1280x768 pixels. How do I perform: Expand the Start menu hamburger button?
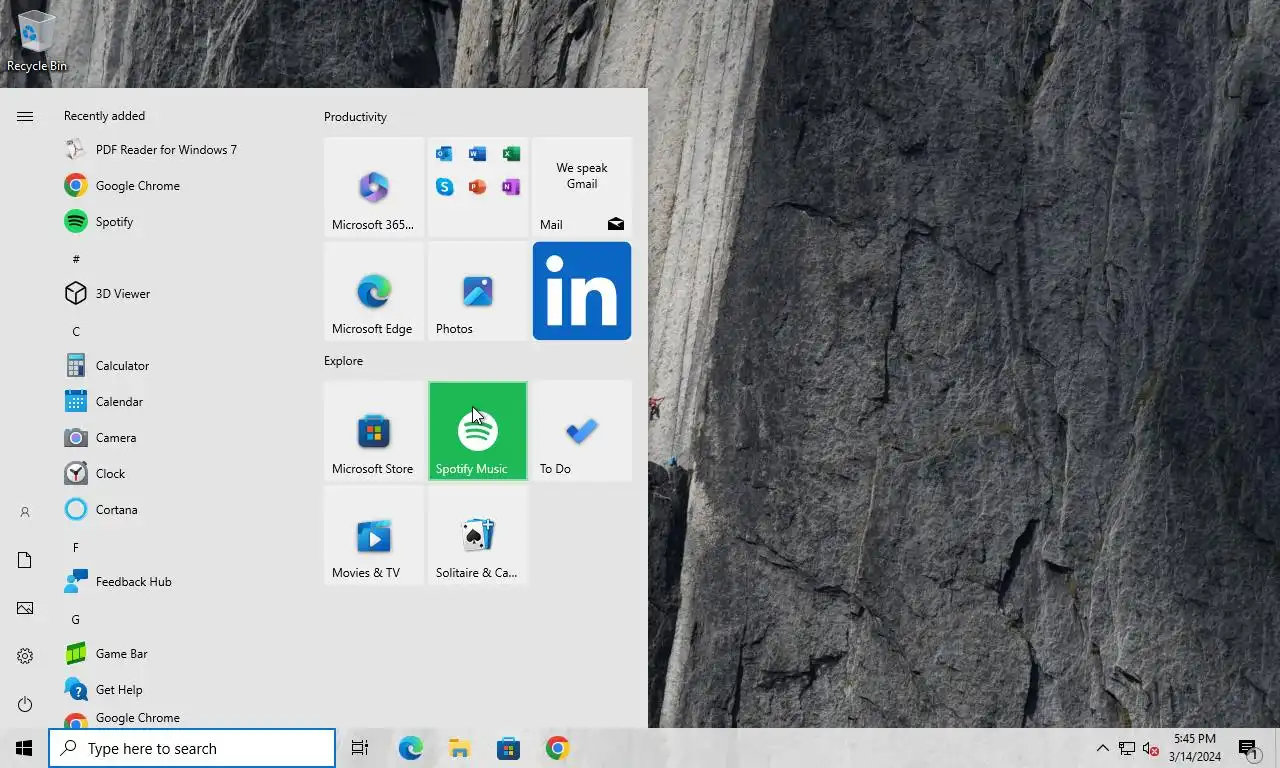coord(25,117)
